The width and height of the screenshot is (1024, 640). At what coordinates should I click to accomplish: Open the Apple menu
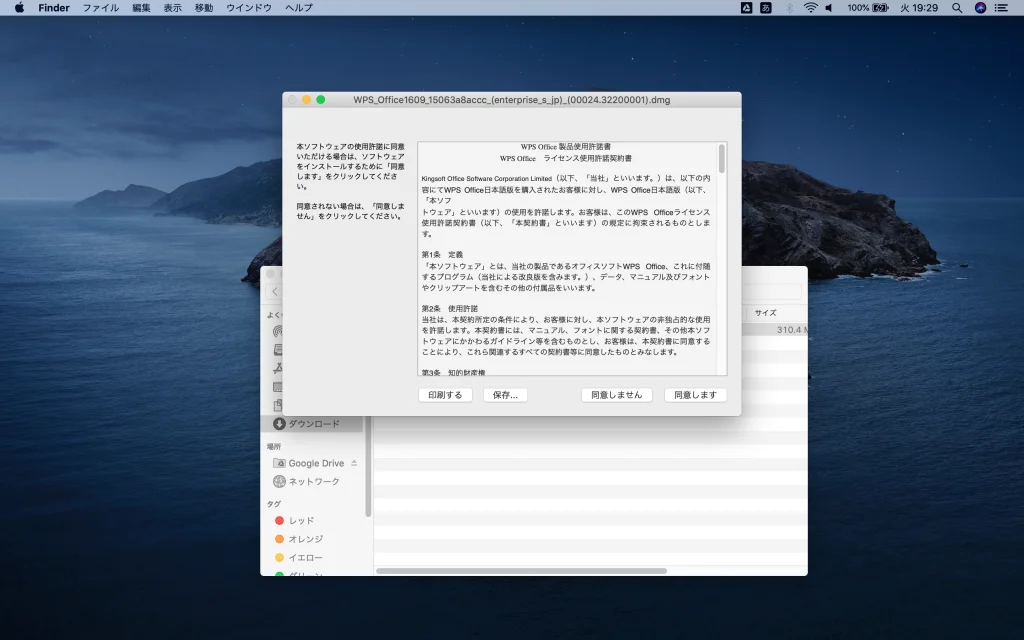point(19,8)
